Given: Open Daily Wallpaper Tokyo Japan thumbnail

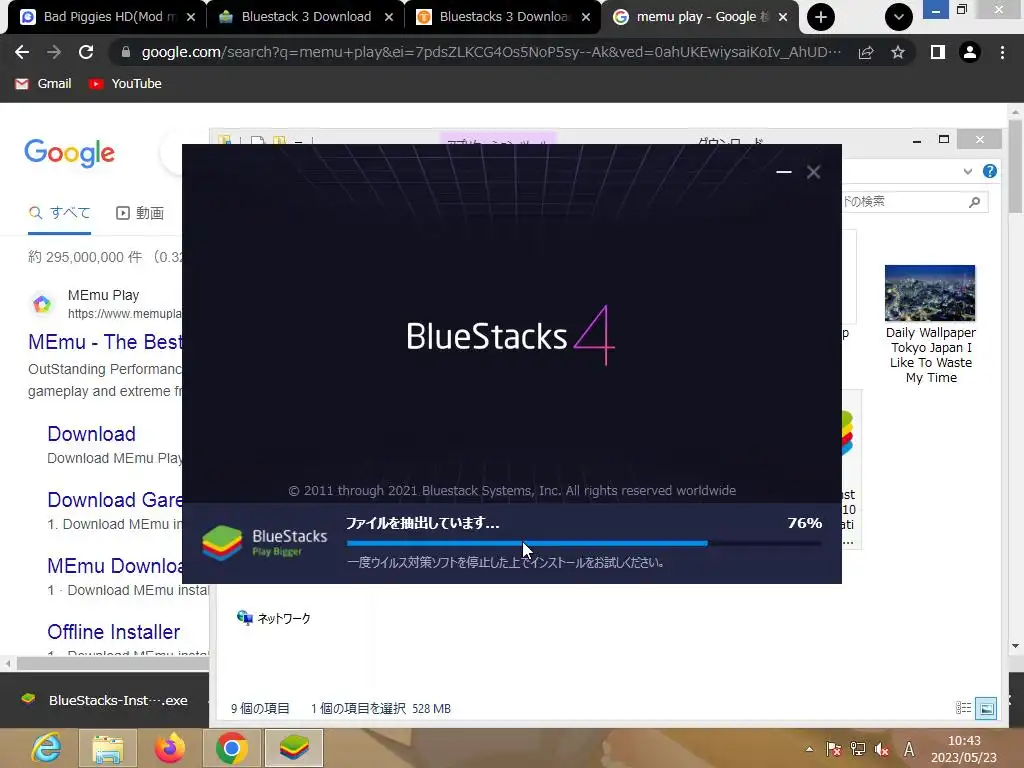Looking at the screenshot, I should (x=930, y=325).
